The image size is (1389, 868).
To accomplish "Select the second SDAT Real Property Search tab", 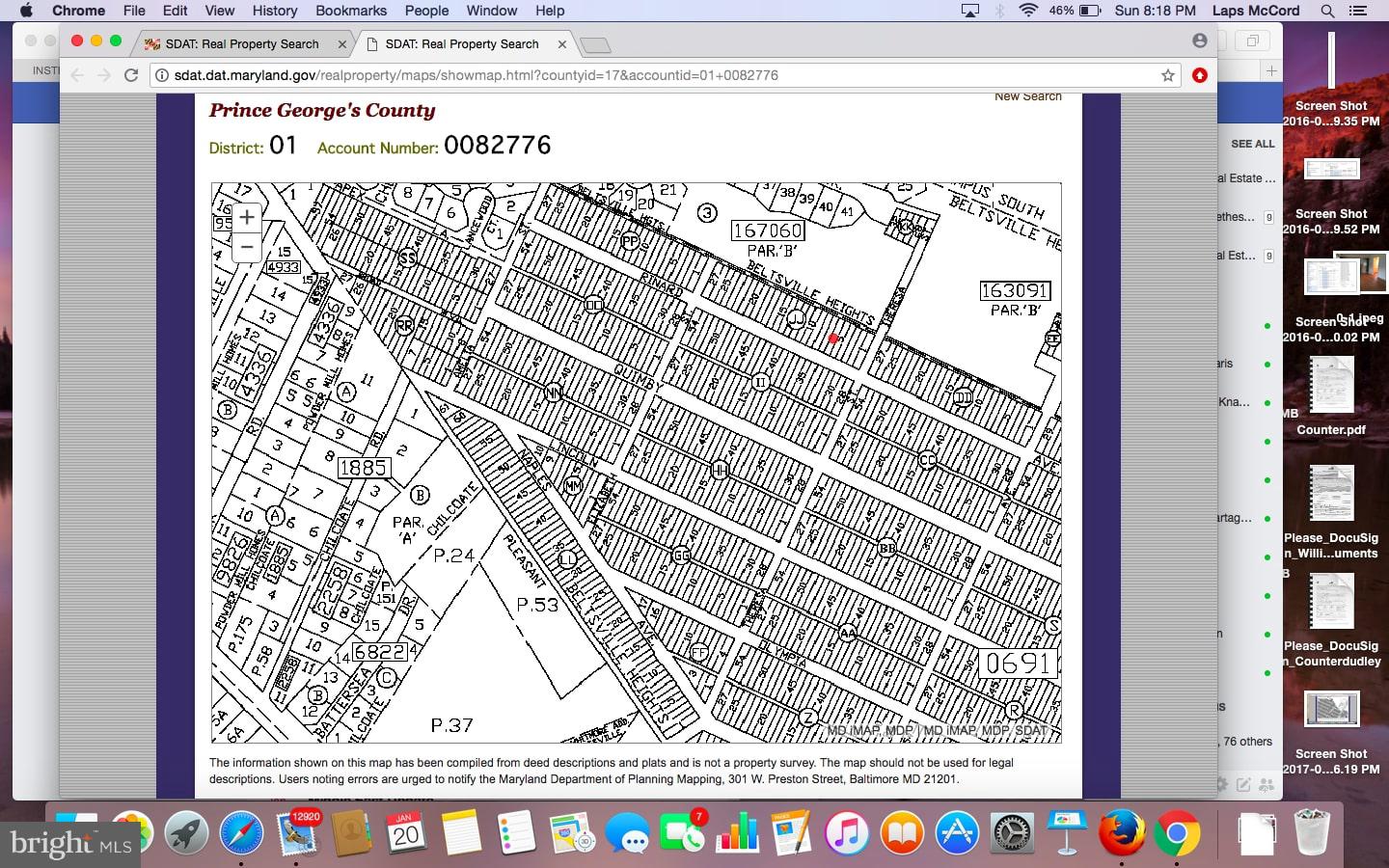I will (461, 44).
